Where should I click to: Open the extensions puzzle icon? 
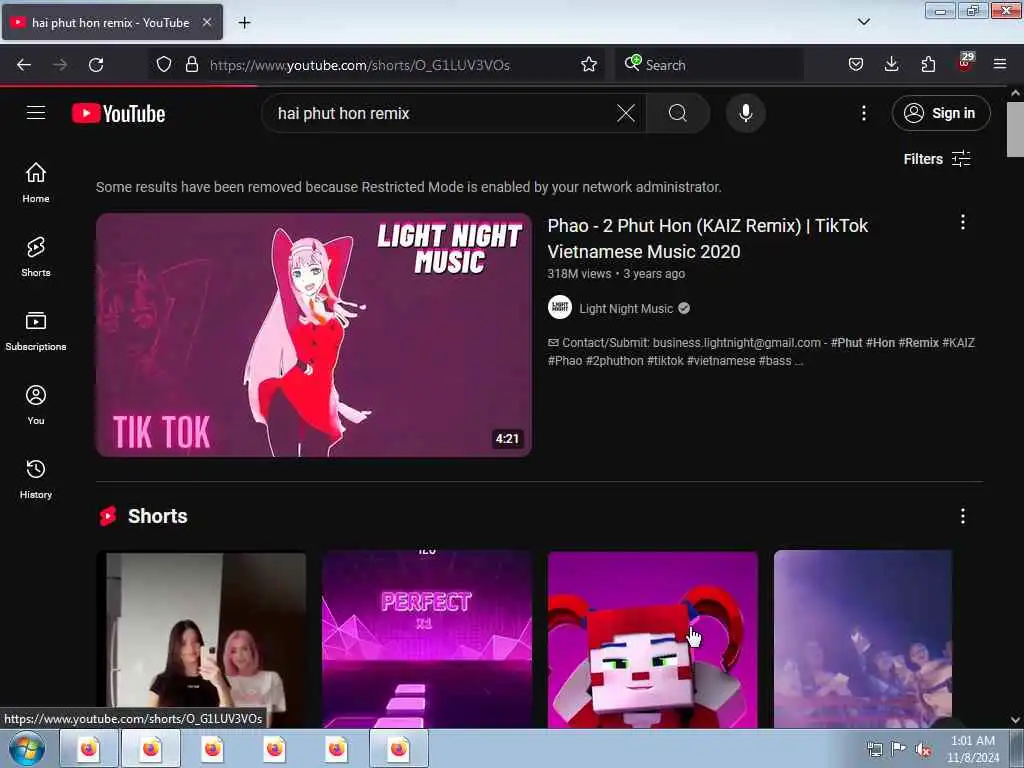point(928,64)
